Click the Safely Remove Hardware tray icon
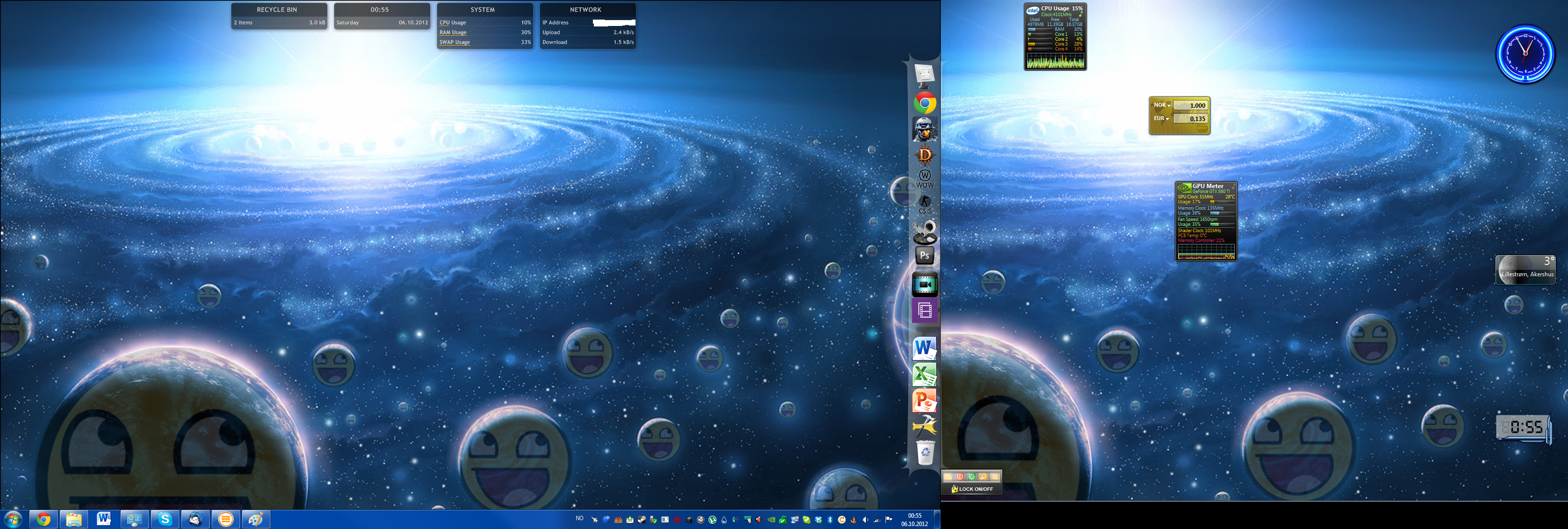The image size is (1568, 529). tap(654, 520)
